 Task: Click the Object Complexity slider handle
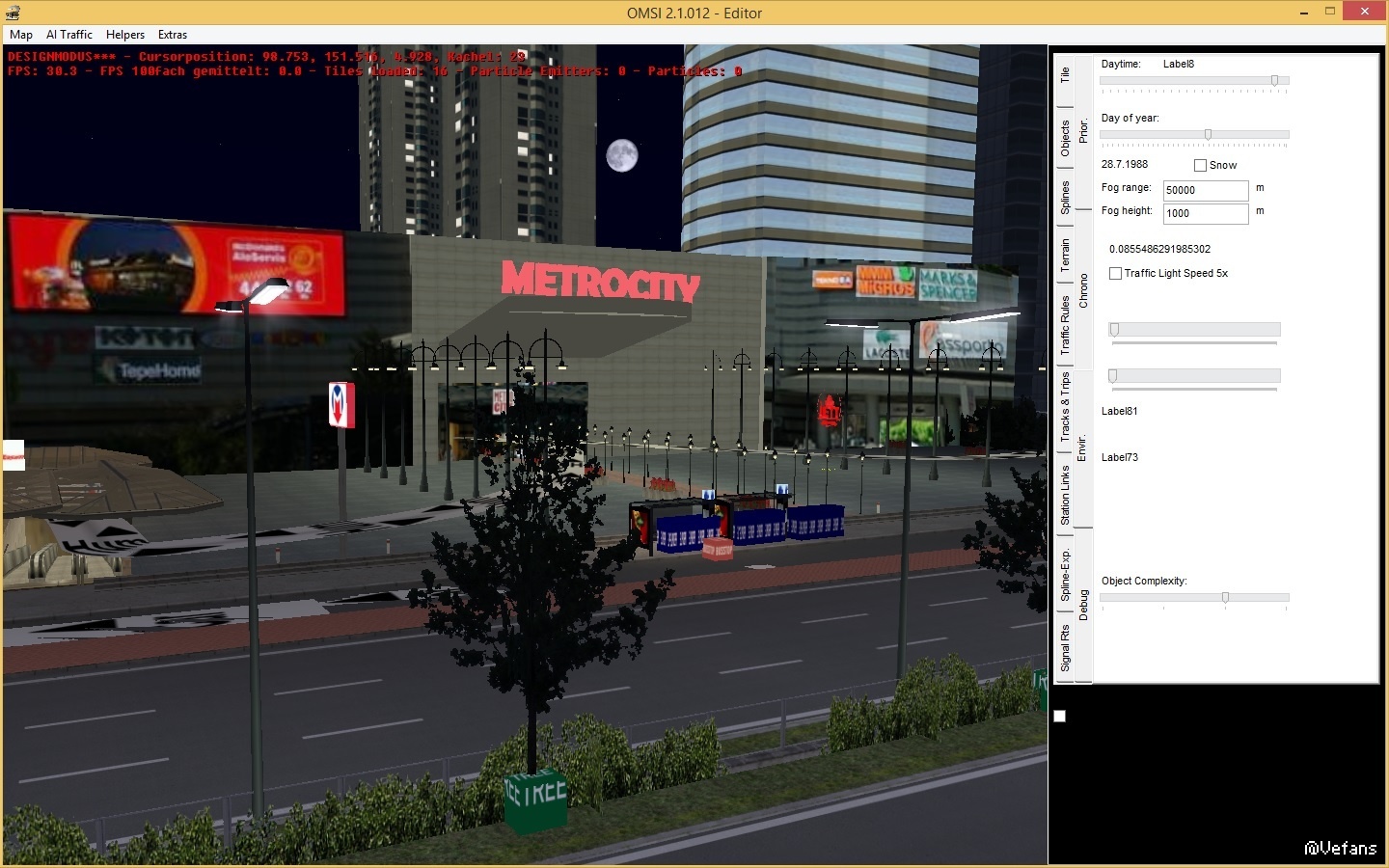1225,598
